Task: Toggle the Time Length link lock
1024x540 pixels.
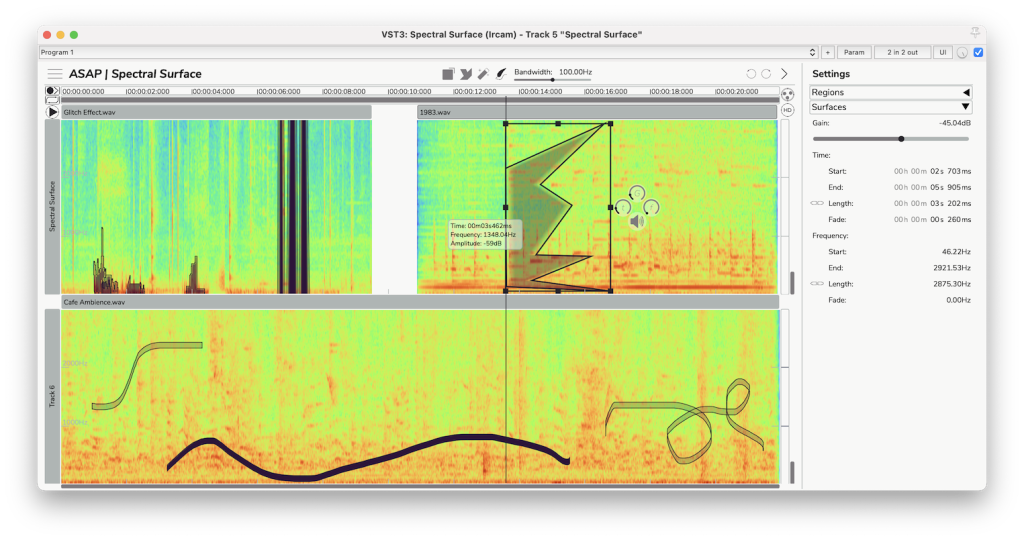Action: pyautogui.click(x=817, y=203)
